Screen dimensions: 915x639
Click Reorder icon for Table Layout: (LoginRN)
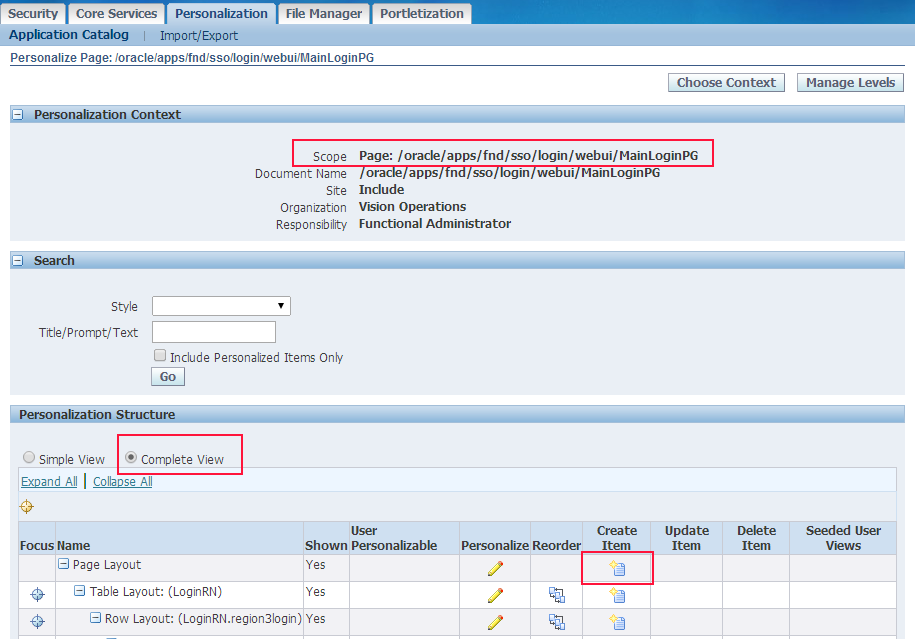[x=557, y=595]
